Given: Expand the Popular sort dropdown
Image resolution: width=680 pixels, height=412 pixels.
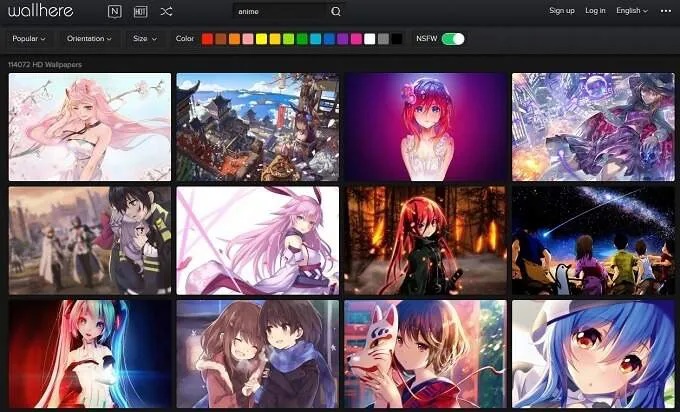Looking at the screenshot, I should coord(29,39).
